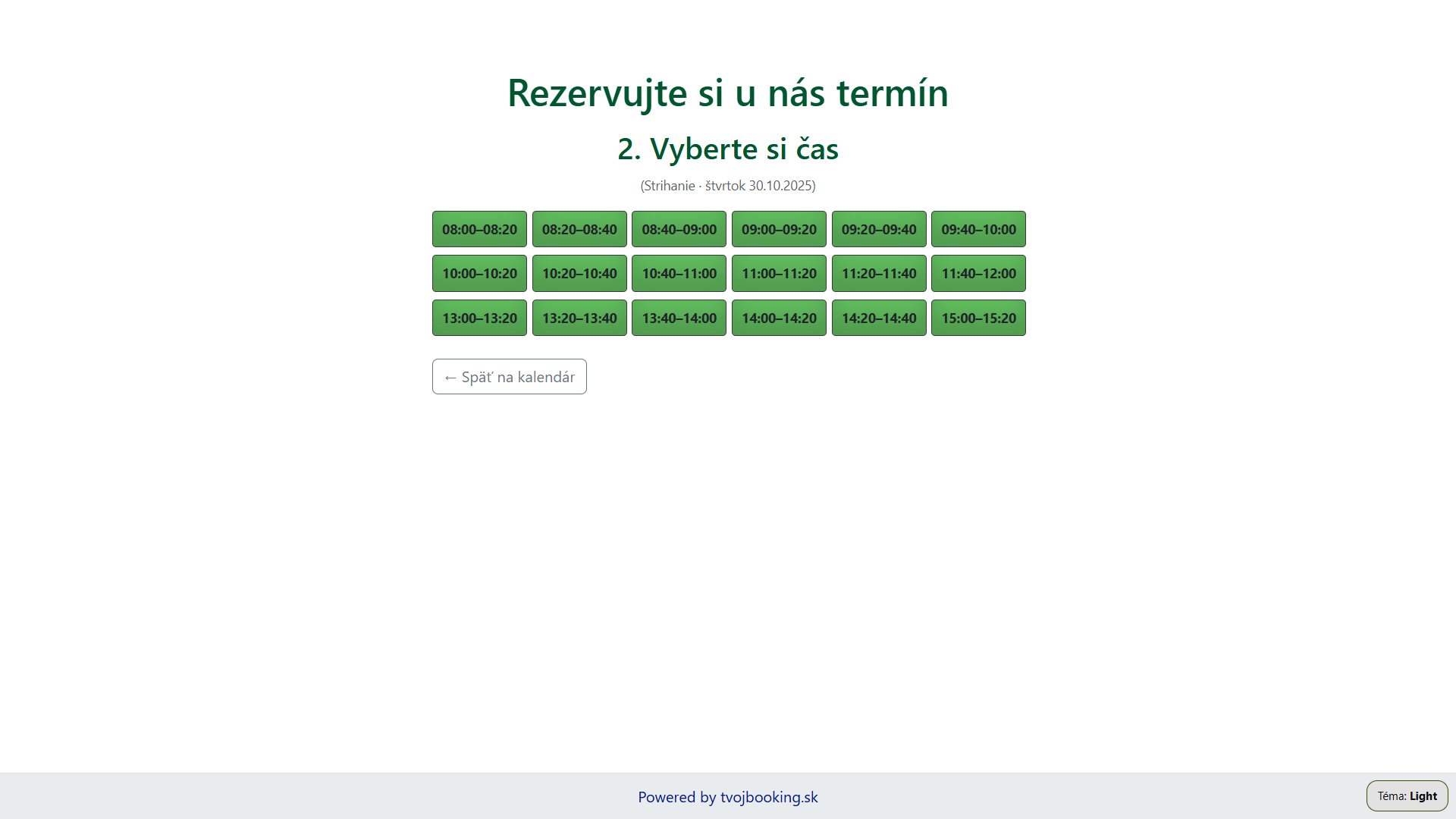Select the 15:00–15:20 last slot
1456x819 pixels.
(978, 318)
